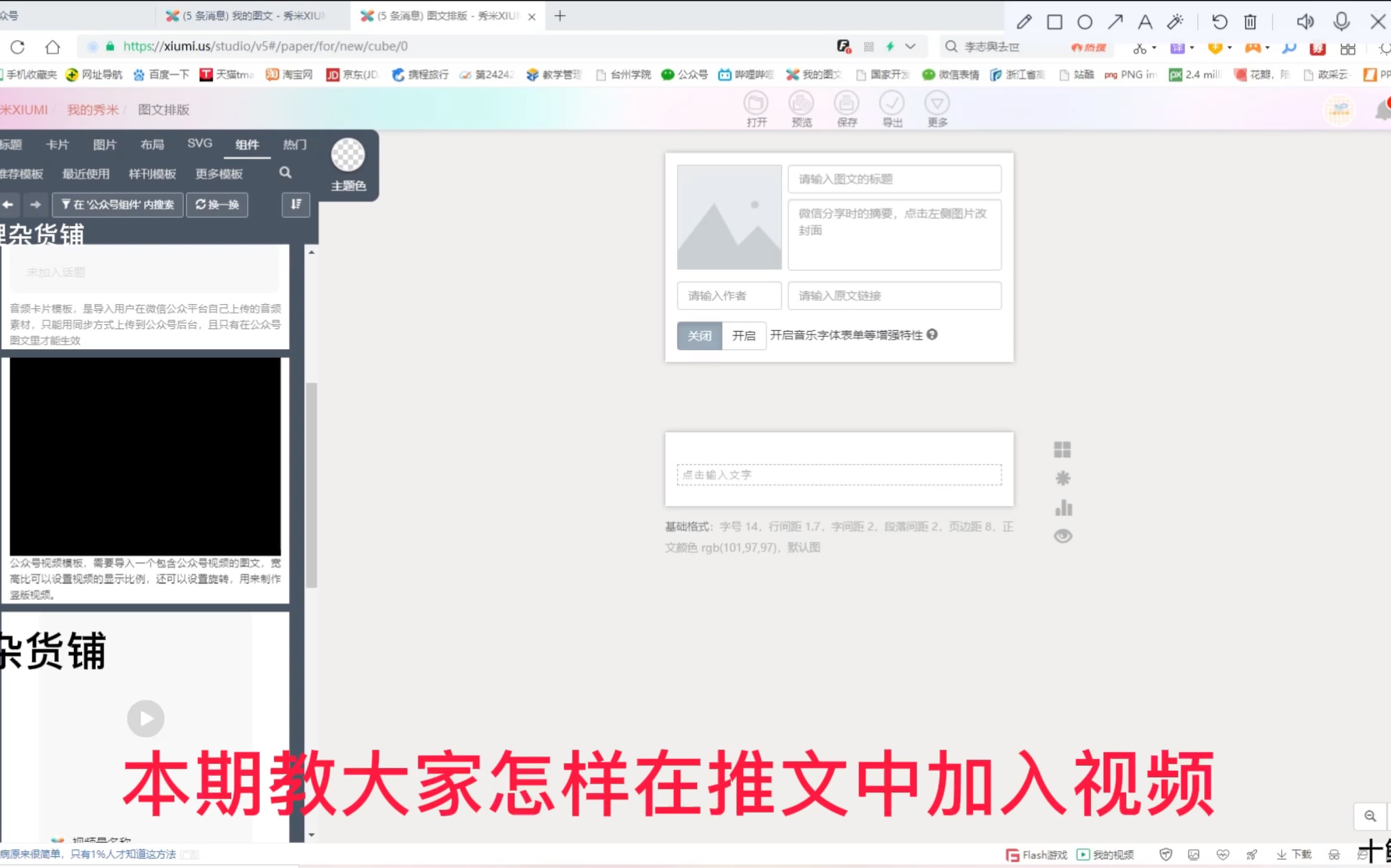Expand the browser address bar dropdown chevron
1391x868 pixels.
point(910,47)
